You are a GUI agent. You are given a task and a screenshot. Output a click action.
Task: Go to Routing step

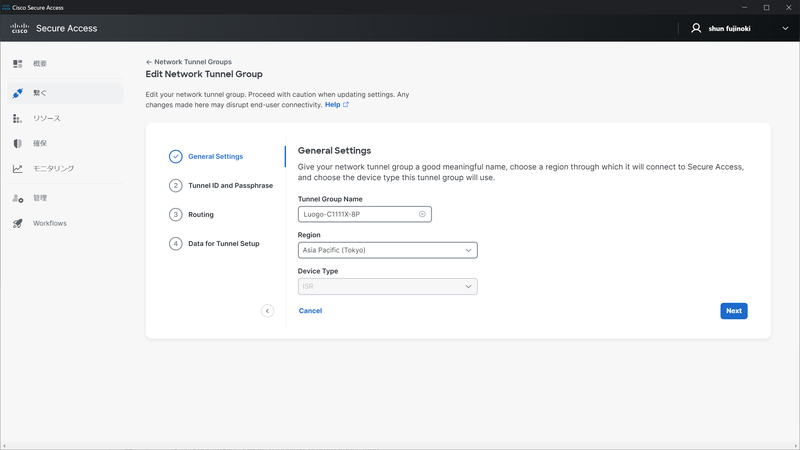(201, 215)
